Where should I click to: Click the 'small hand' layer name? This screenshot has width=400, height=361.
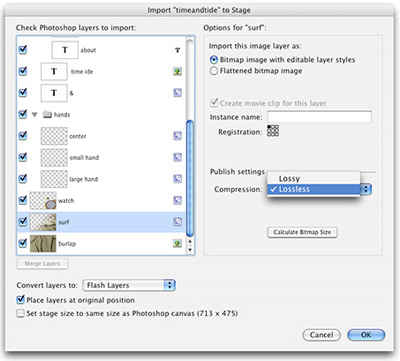coord(84,158)
